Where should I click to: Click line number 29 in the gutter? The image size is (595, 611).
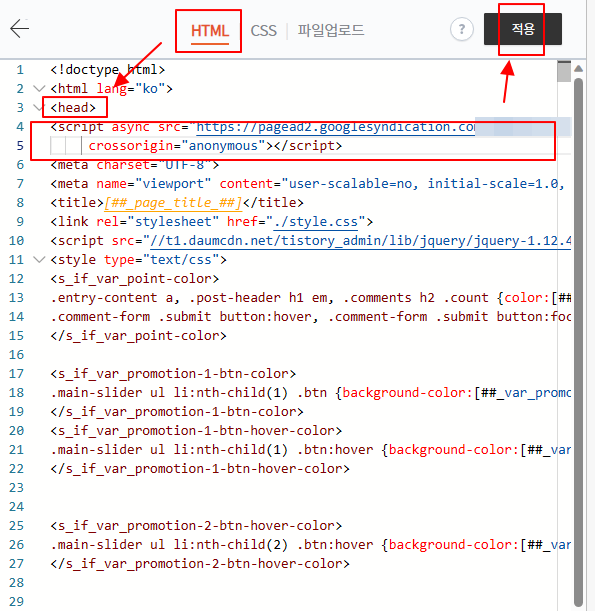click(x=16, y=602)
